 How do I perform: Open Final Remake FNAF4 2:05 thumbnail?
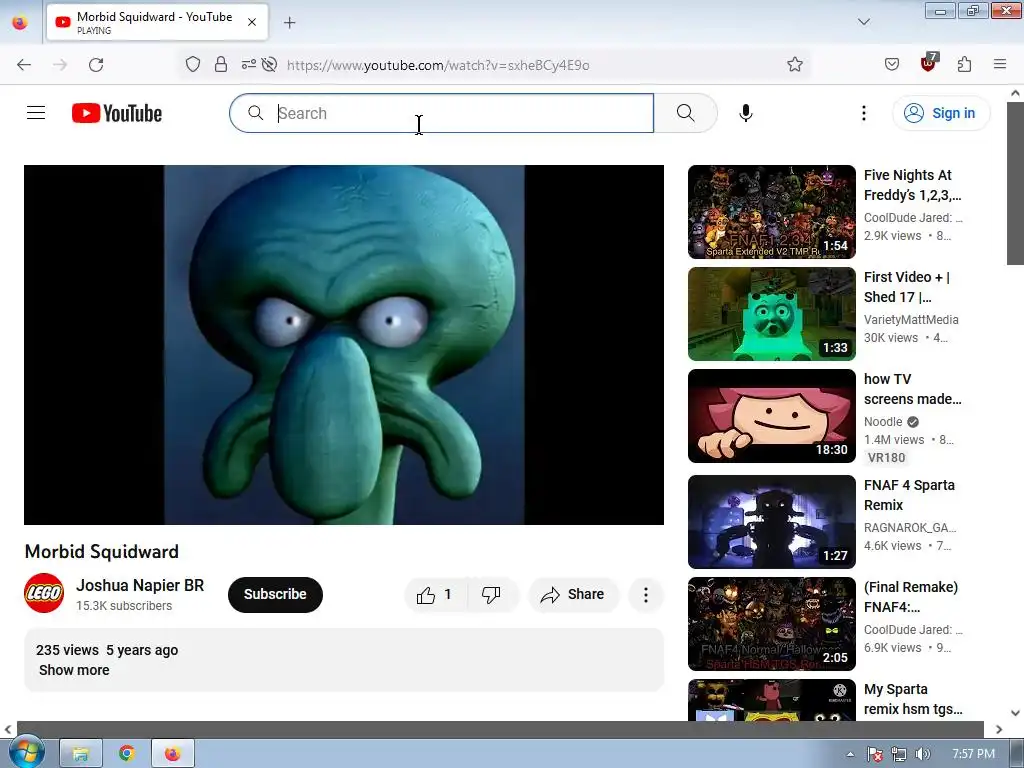pos(771,624)
